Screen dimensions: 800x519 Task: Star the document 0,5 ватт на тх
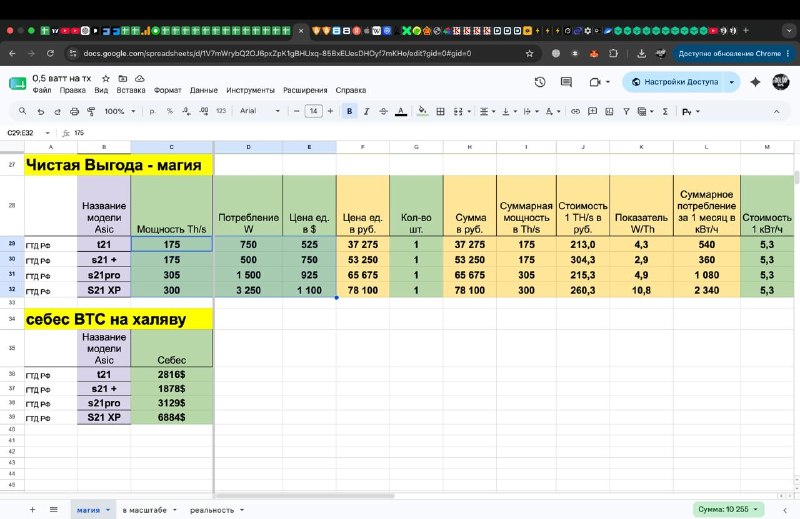tap(106, 79)
